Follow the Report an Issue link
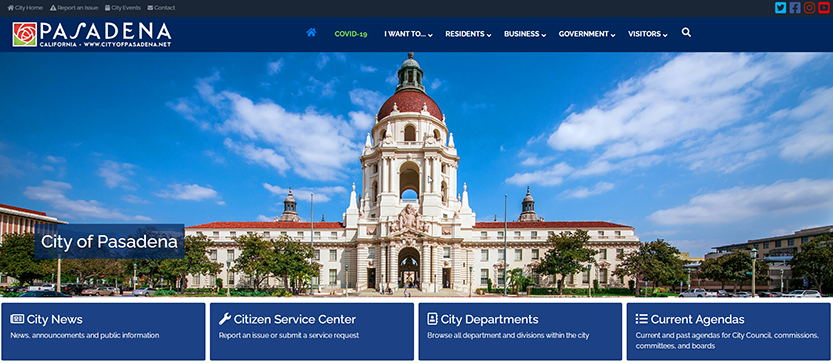 [74, 8]
